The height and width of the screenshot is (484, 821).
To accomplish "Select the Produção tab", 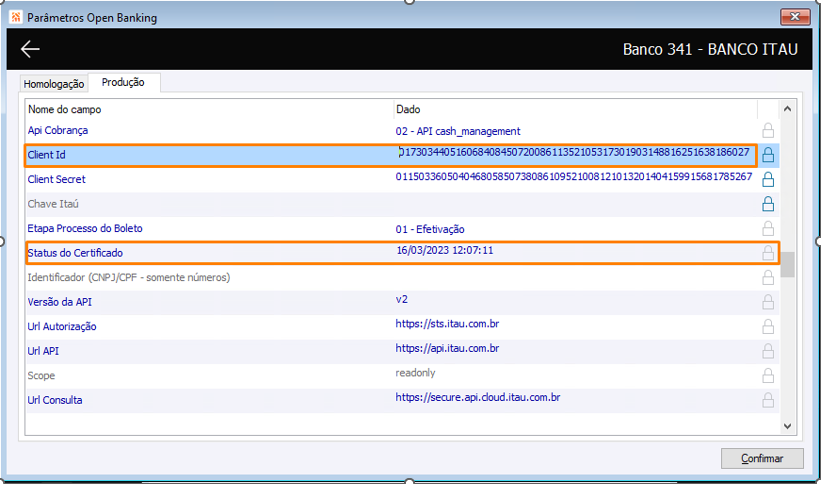I will click(x=123, y=83).
